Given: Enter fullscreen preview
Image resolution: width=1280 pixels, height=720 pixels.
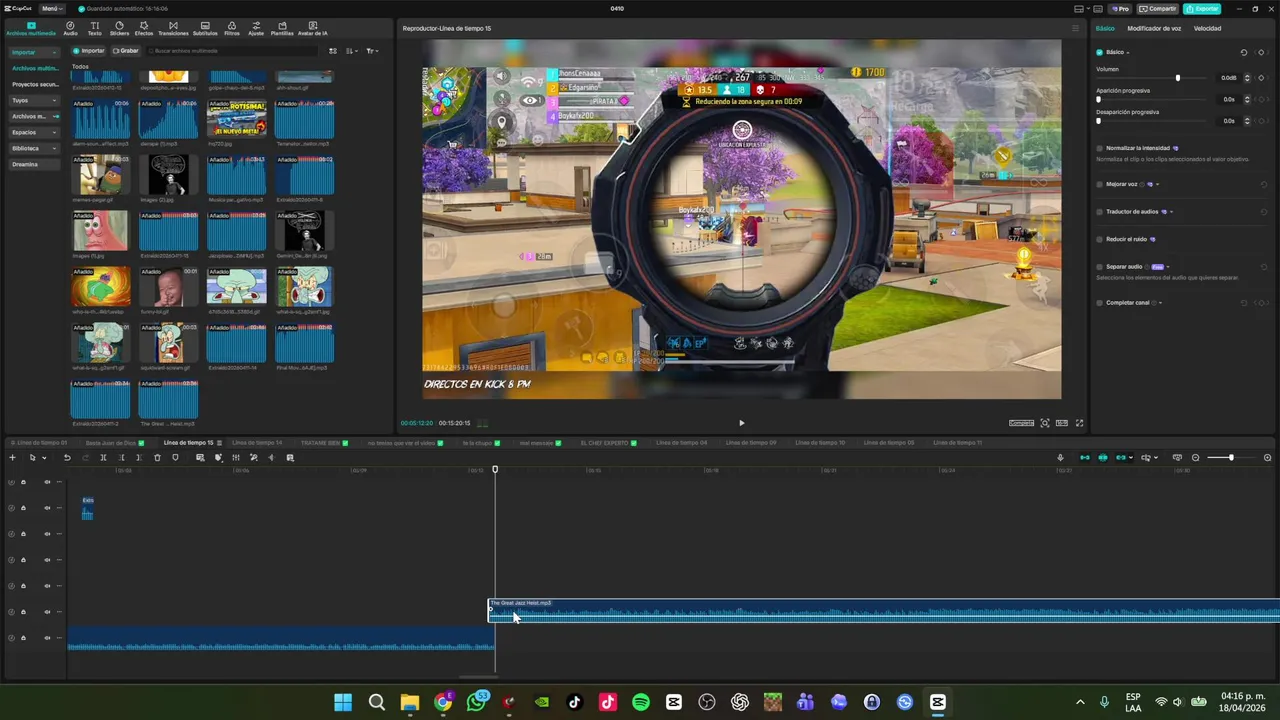Looking at the screenshot, I should pyautogui.click(x=1079, y=423).
